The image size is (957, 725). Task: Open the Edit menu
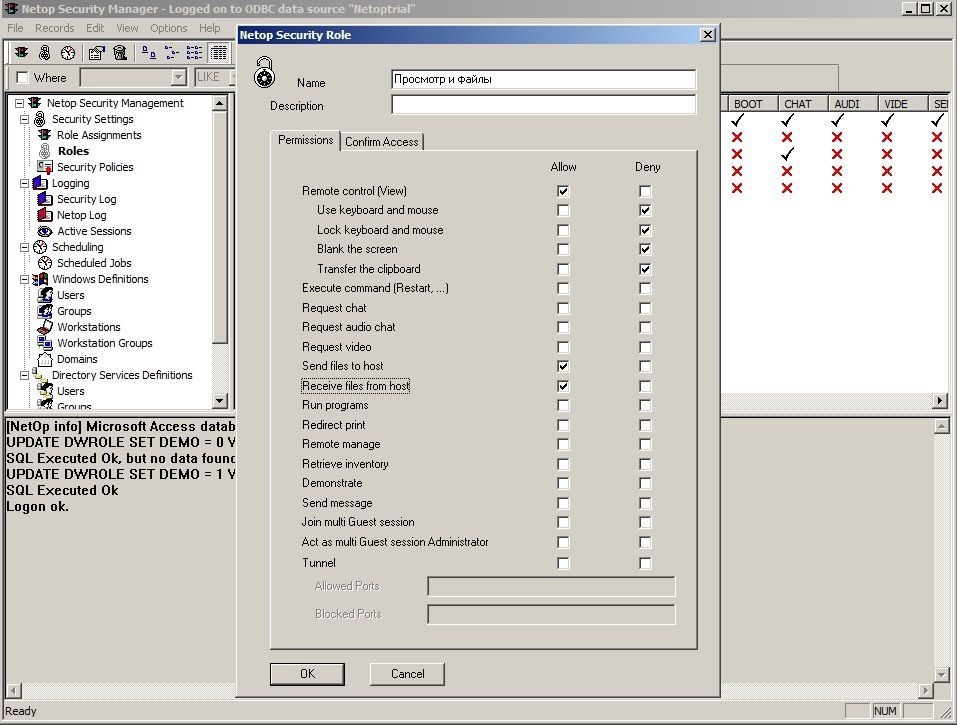click(x=95, y=28)
